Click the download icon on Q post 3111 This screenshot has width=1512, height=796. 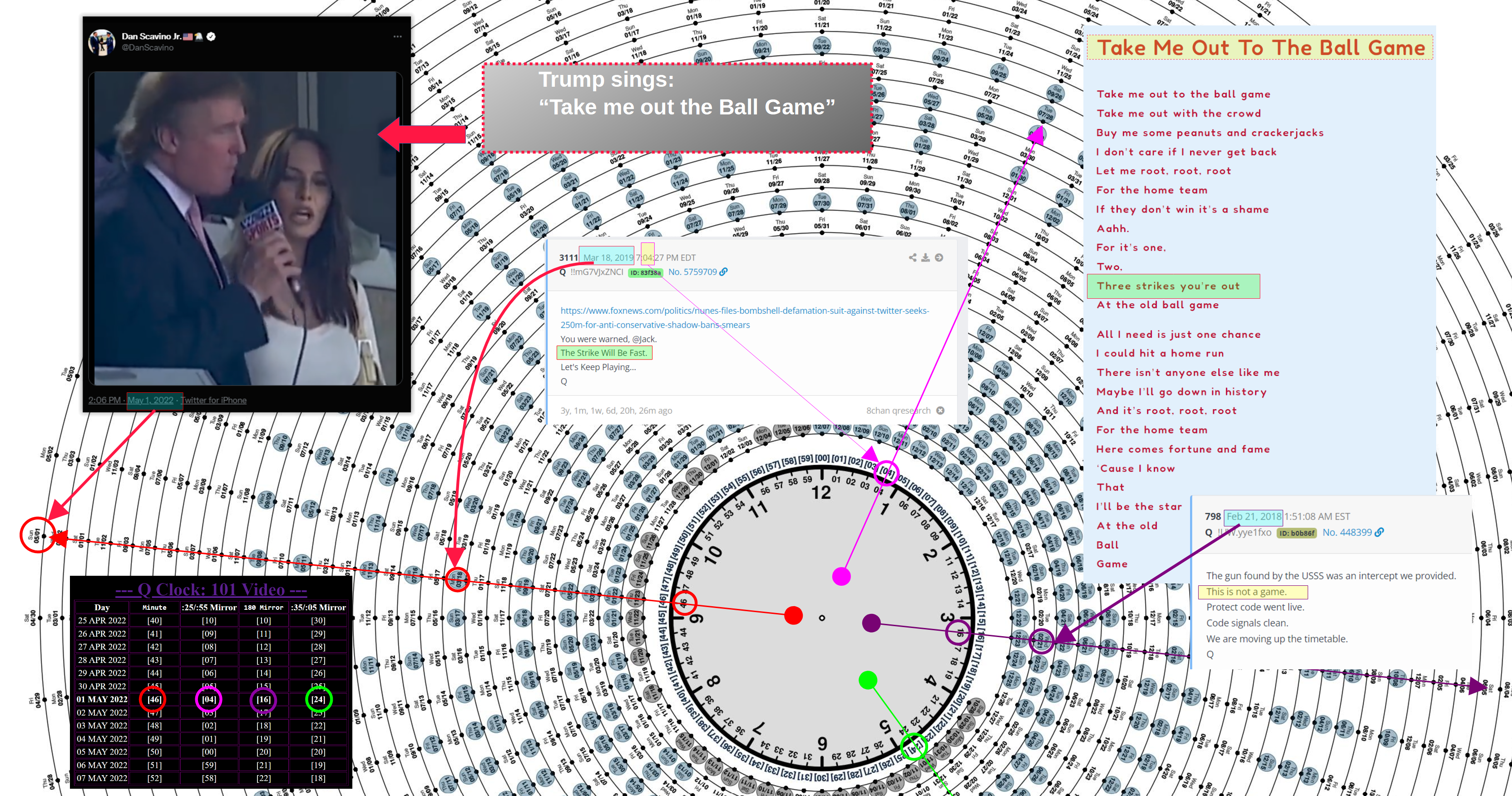[x=925, y=258]
